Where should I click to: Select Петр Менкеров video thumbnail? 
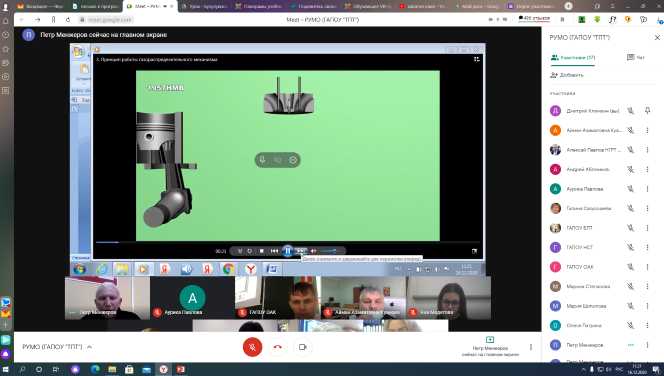click(x=107, y=298)
